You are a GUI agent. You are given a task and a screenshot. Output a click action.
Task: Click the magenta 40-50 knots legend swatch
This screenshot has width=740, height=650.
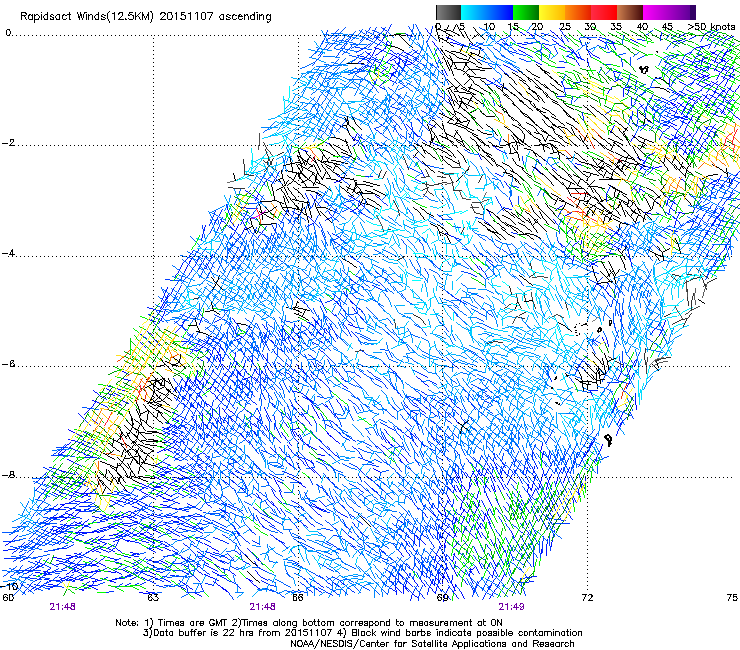tap(666, 12)
